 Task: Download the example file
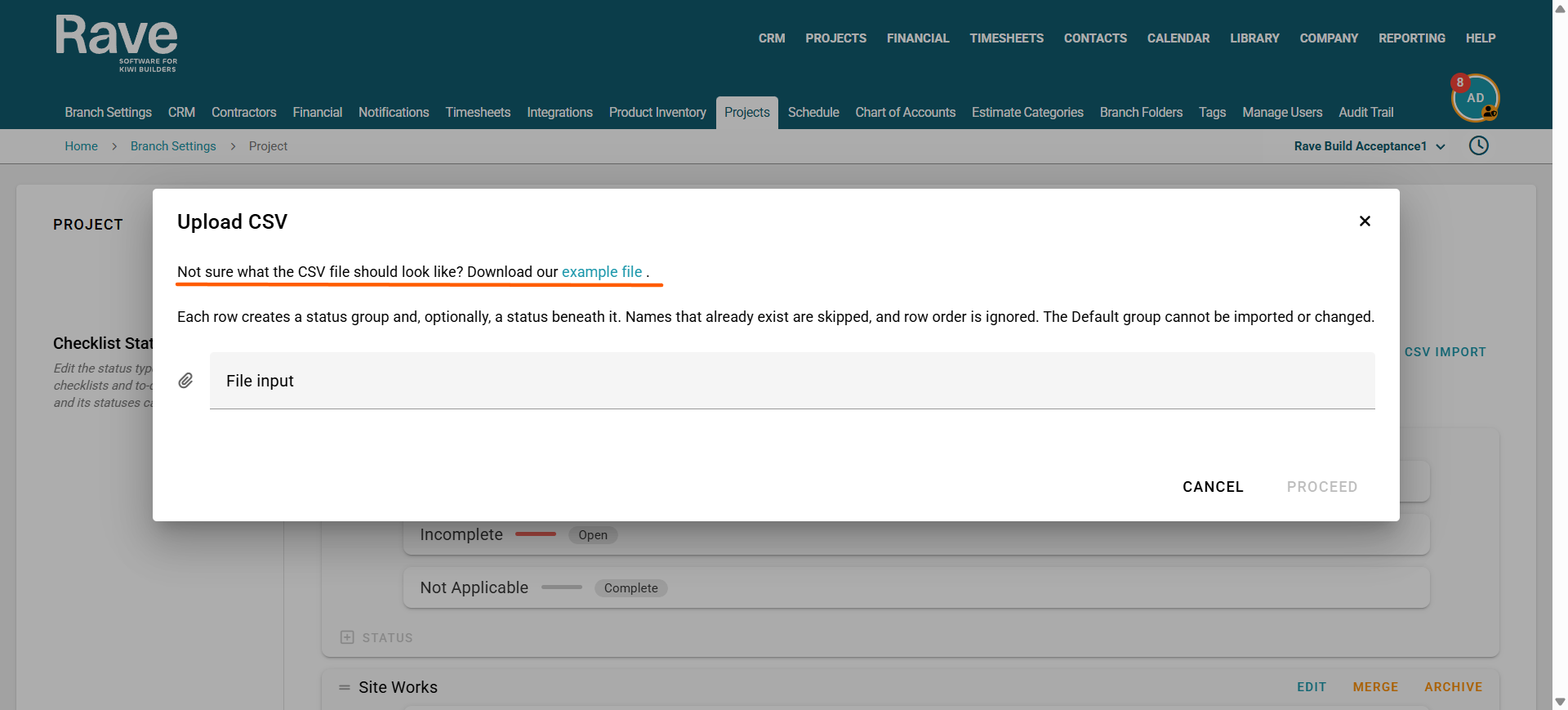602,272
